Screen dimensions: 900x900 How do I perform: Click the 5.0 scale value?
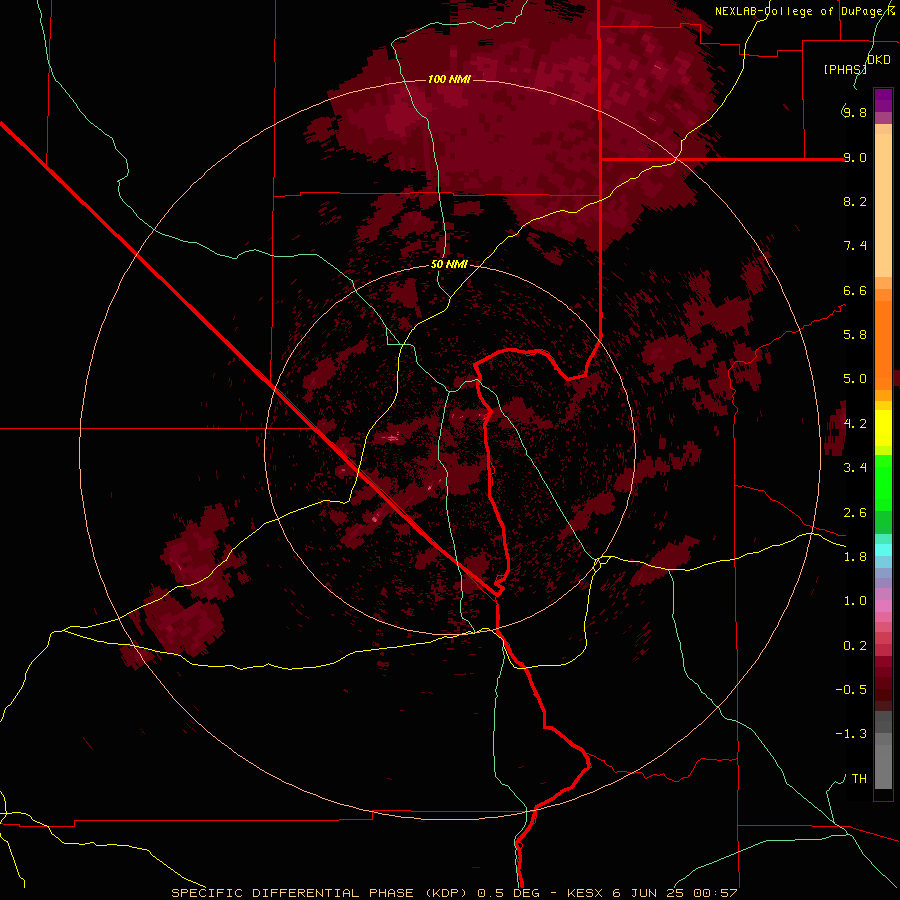tap(855, 379)
